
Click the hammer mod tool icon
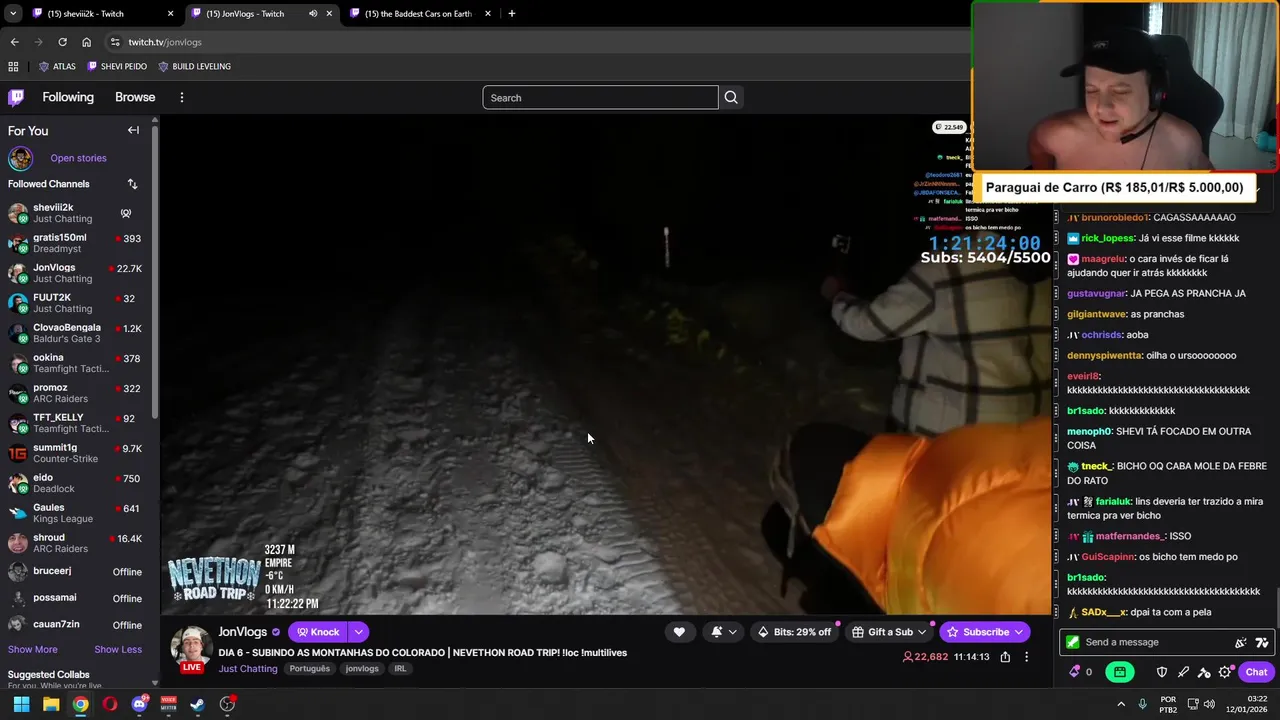pos(1204,672)
